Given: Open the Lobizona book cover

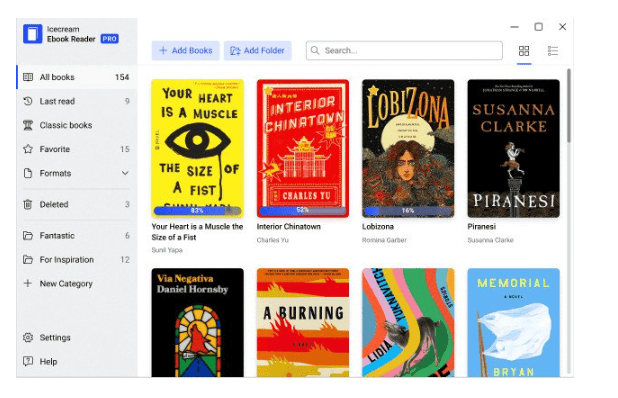Looking at the screenshot, I should tap(408, 148).
